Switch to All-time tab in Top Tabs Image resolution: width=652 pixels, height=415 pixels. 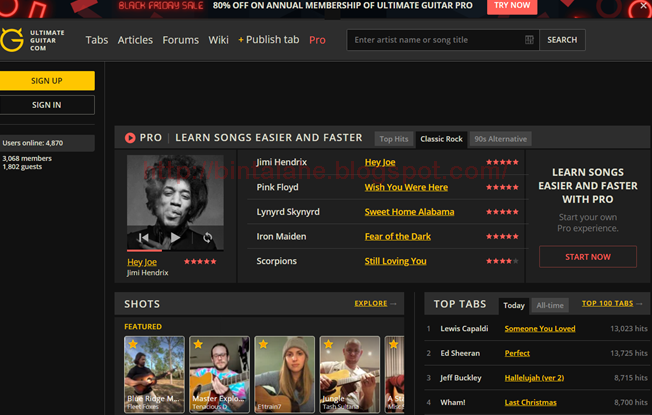(550, 306)
